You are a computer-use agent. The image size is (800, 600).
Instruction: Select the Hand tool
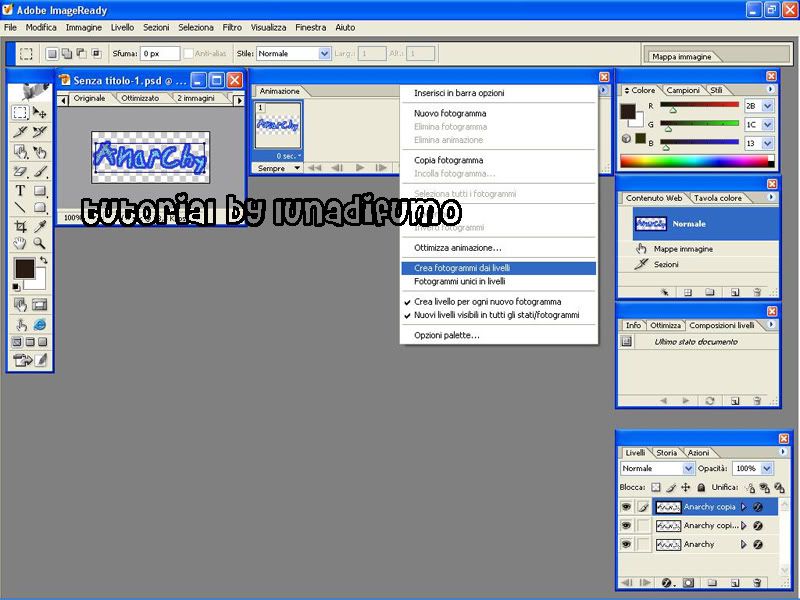point(20,243)
